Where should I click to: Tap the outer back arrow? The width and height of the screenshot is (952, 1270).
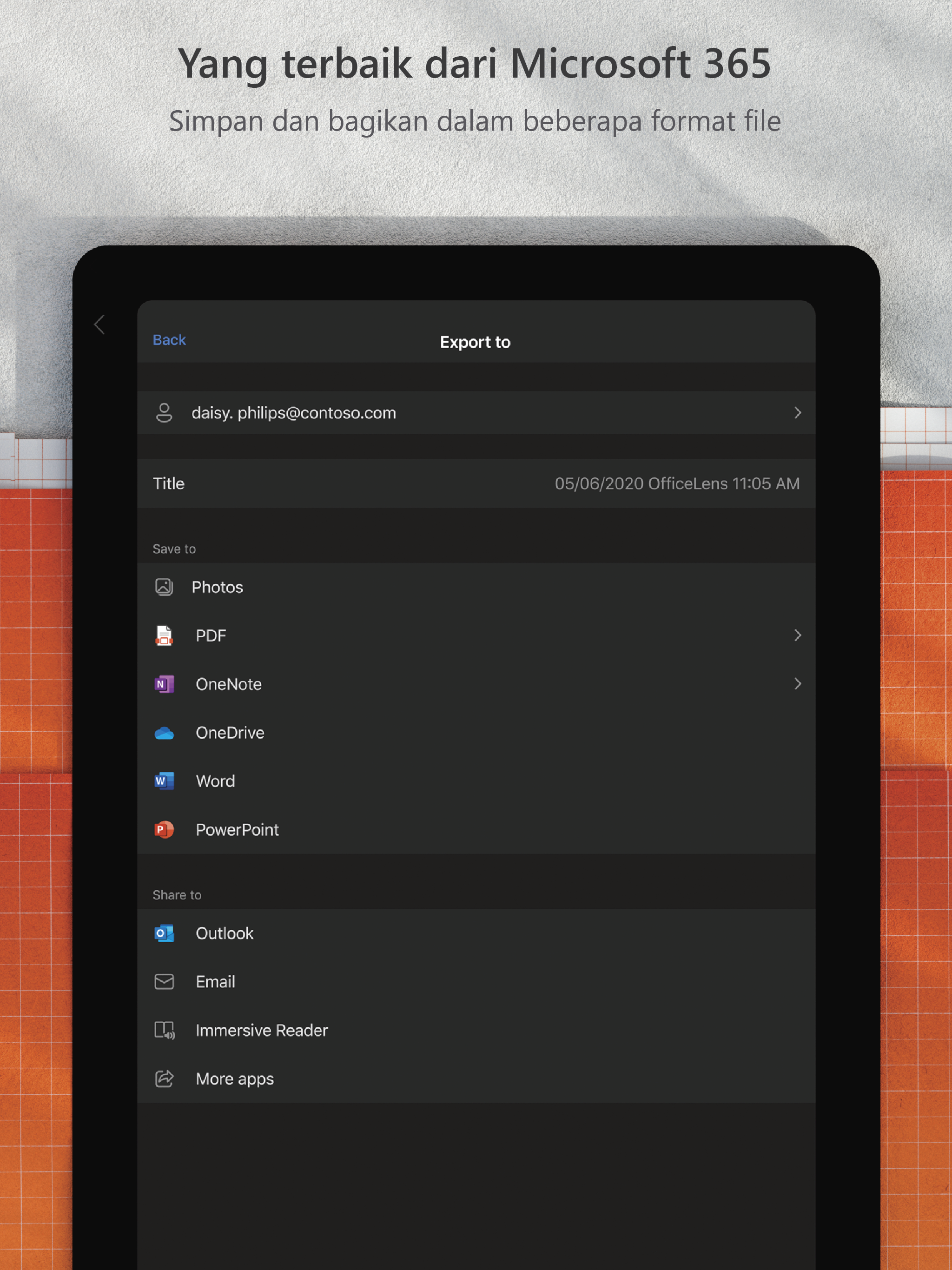[99, 324]
